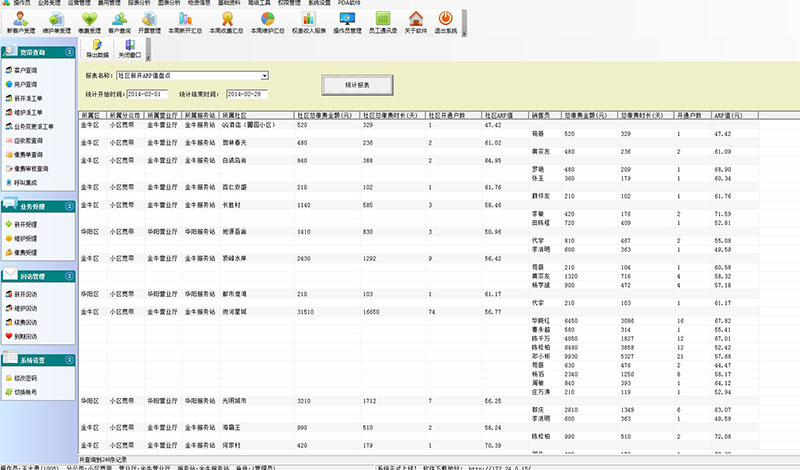Sort by 所属社区 column header
Screen dimensions: 800x470
[257, 115]
